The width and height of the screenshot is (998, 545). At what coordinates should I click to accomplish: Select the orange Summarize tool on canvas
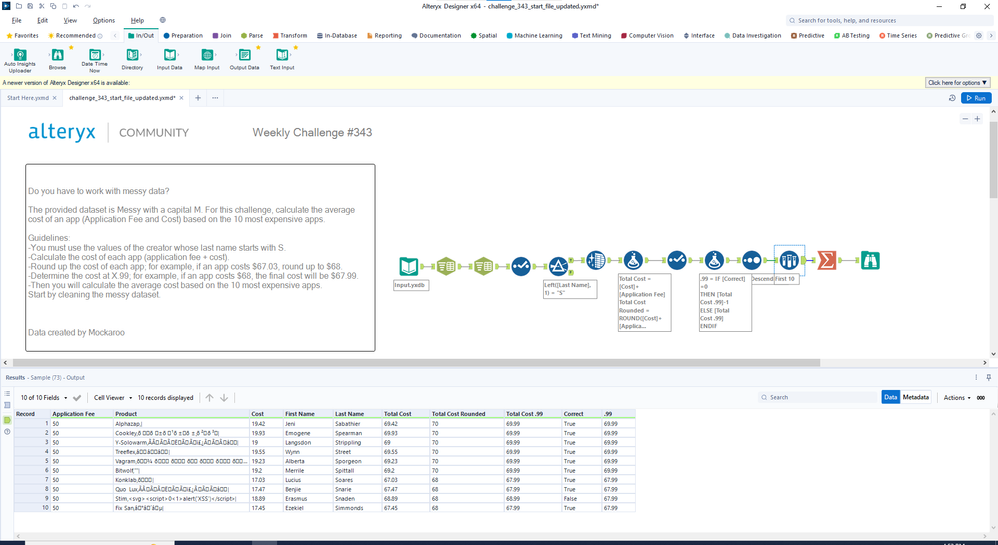coord(827,260)
